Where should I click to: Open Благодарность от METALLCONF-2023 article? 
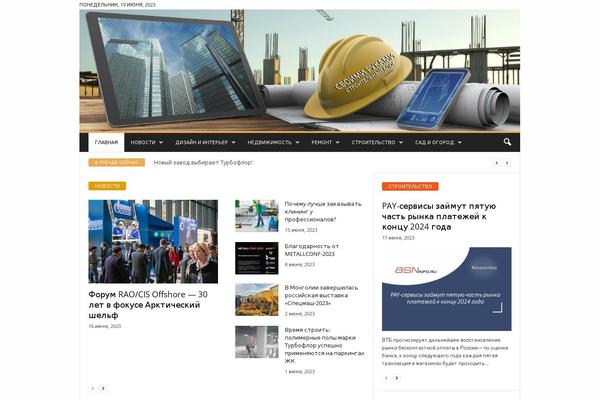pos(311,250)
